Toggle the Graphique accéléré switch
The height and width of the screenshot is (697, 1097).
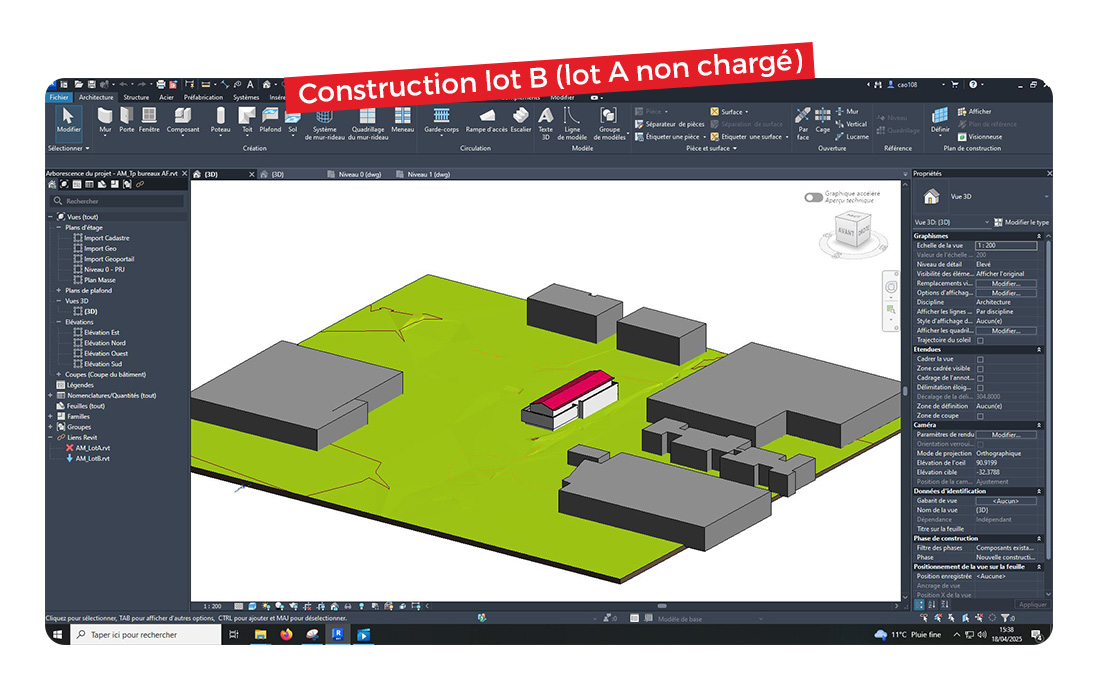[x=813, y=197]
